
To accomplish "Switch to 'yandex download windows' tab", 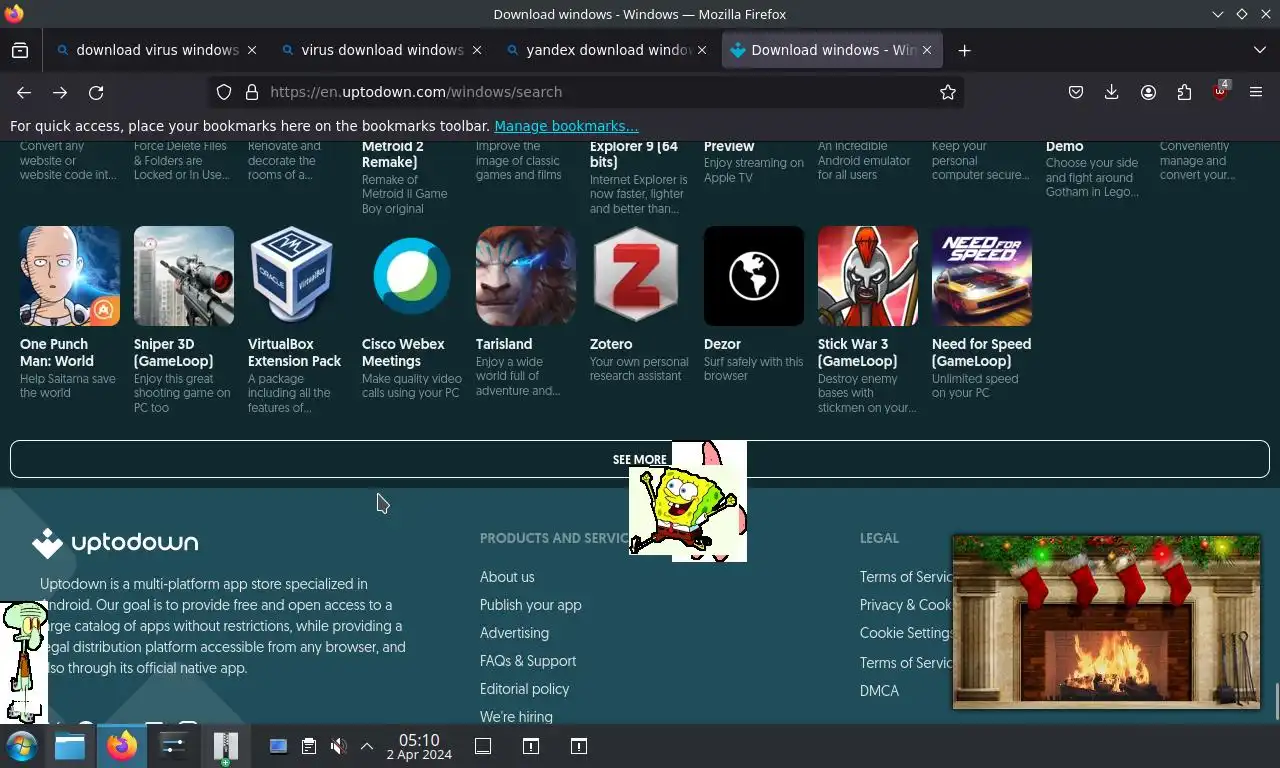I will [x=607, y=50].
